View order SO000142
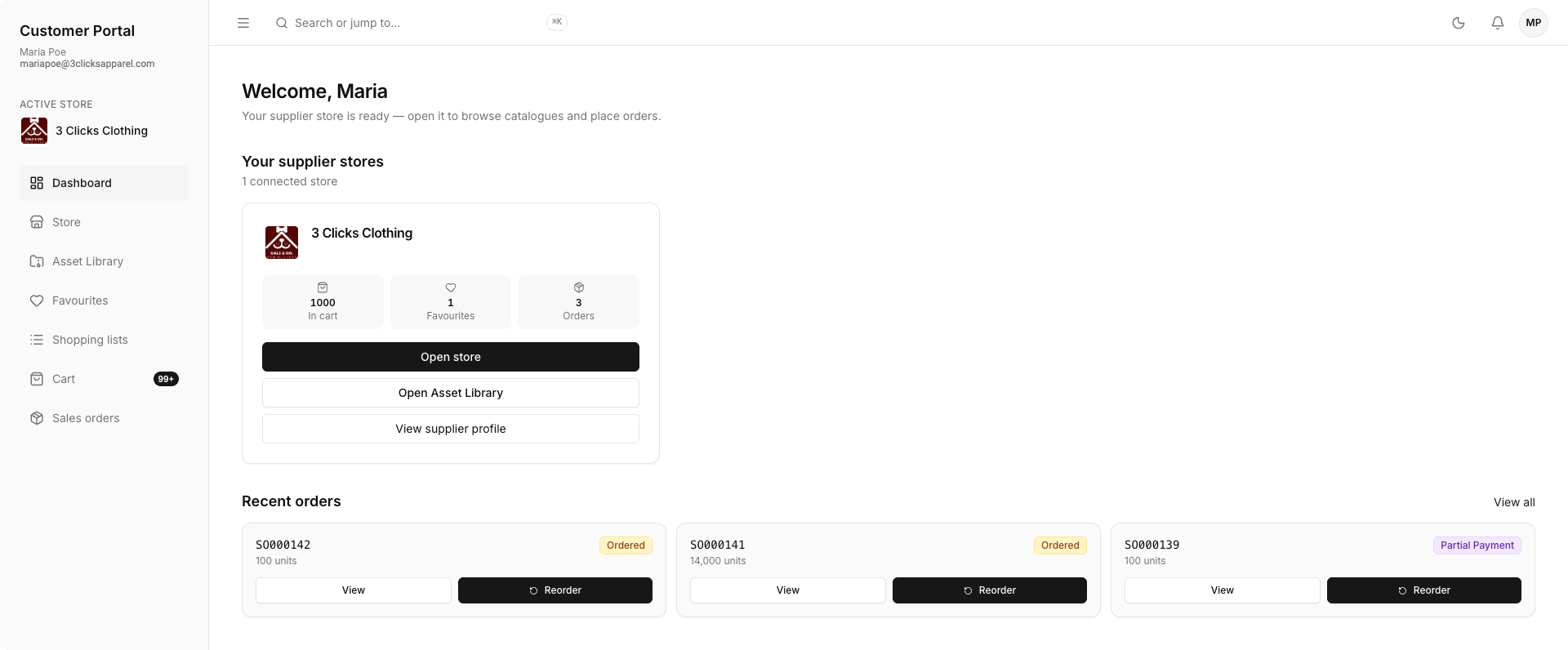The image size is (1568, 650). pyautogui.click(x=354, y=590)
